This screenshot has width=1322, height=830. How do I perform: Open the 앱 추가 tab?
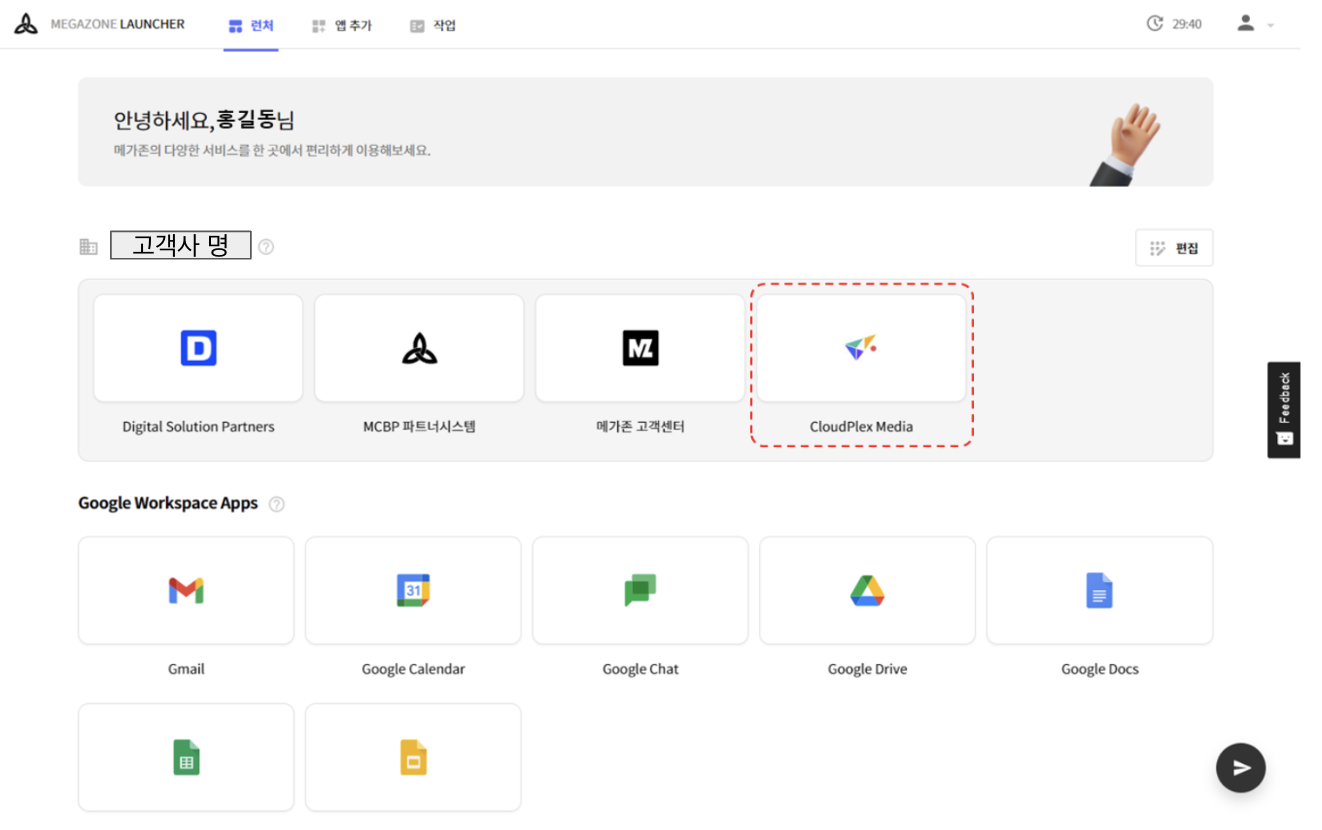341,24
